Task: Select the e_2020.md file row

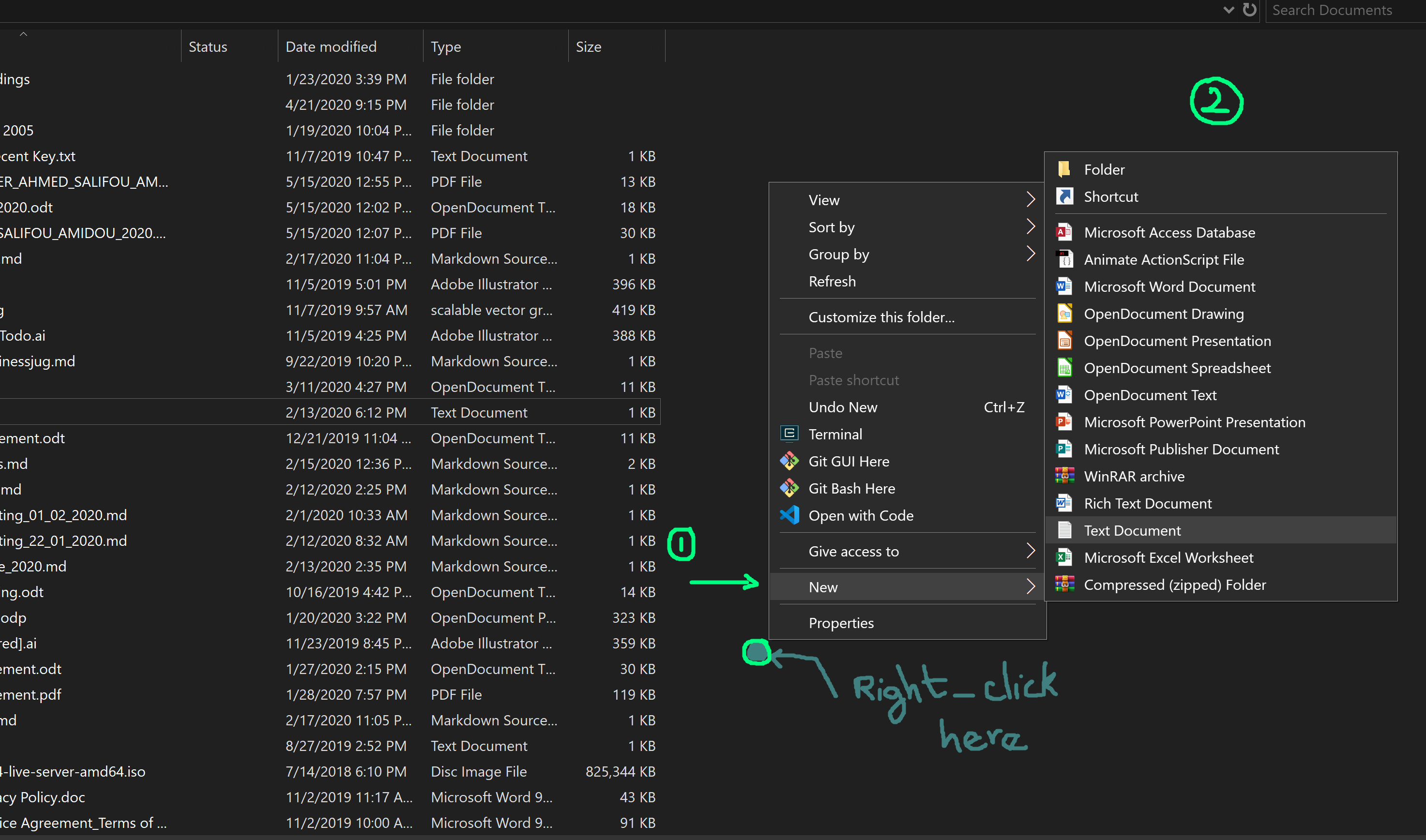Action: pos(330,567)
